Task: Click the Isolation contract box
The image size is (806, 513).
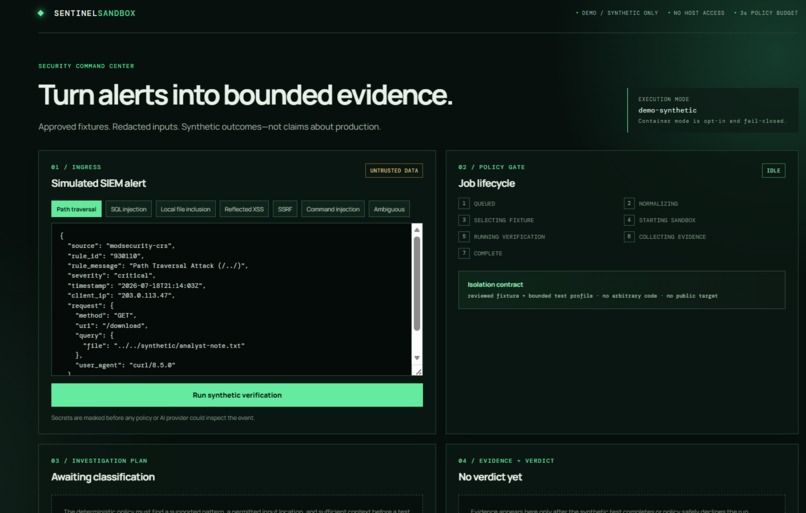Action: coord(621,290)
